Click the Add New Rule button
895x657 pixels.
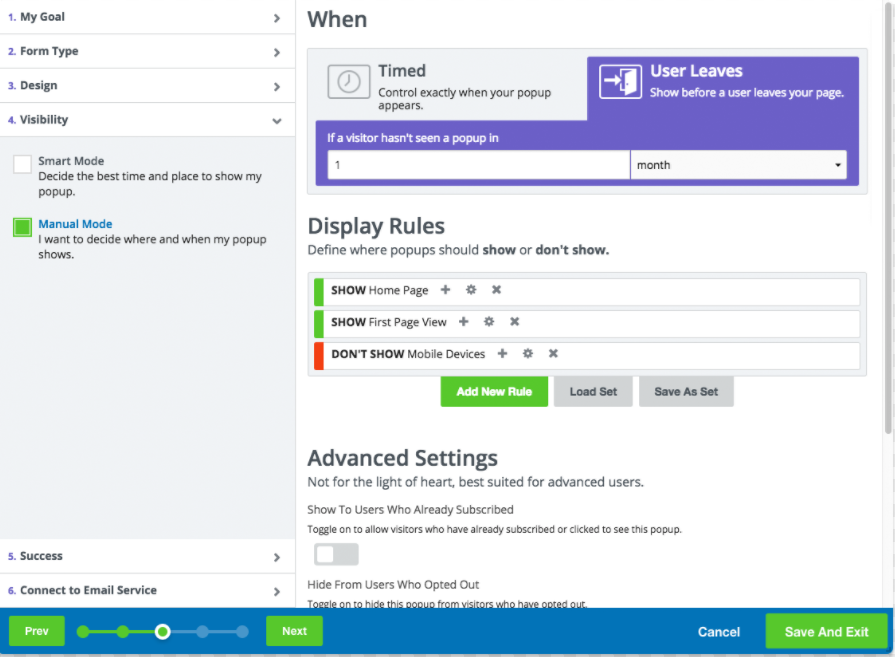coord(494,391)
